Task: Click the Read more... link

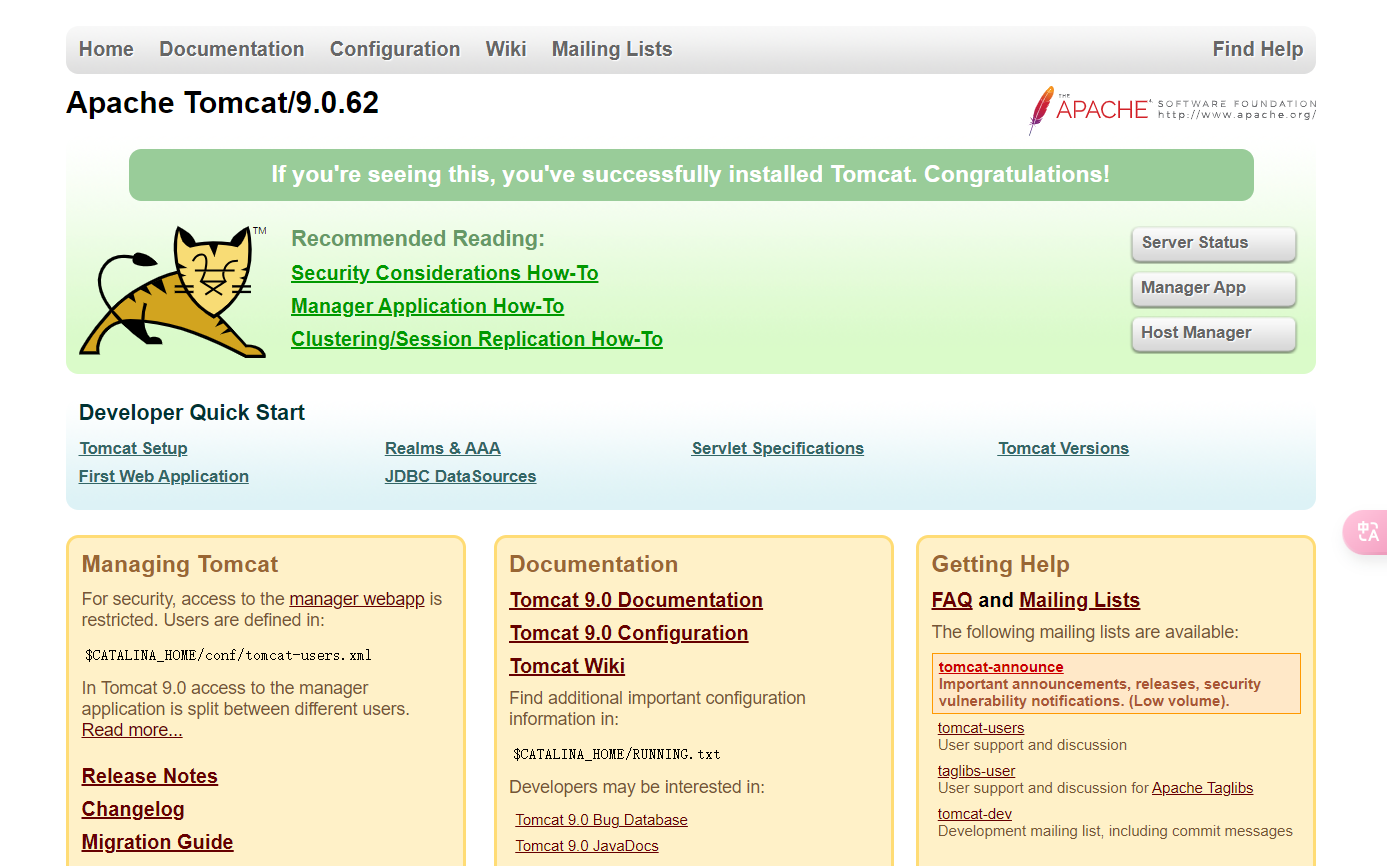Action: [132, 730]
